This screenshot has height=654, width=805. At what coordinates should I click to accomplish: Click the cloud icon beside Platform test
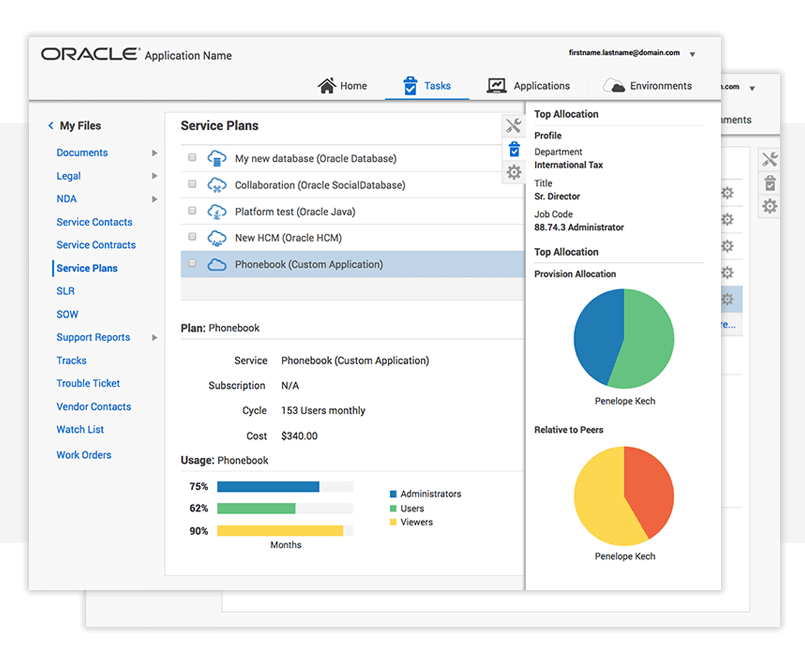(x=217, y=212)
